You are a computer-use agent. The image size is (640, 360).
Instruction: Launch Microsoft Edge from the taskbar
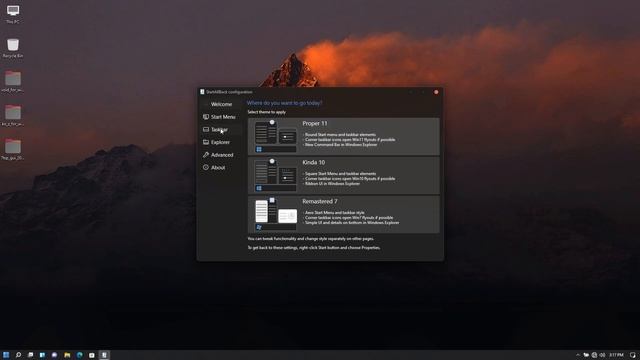coord(80,355)
